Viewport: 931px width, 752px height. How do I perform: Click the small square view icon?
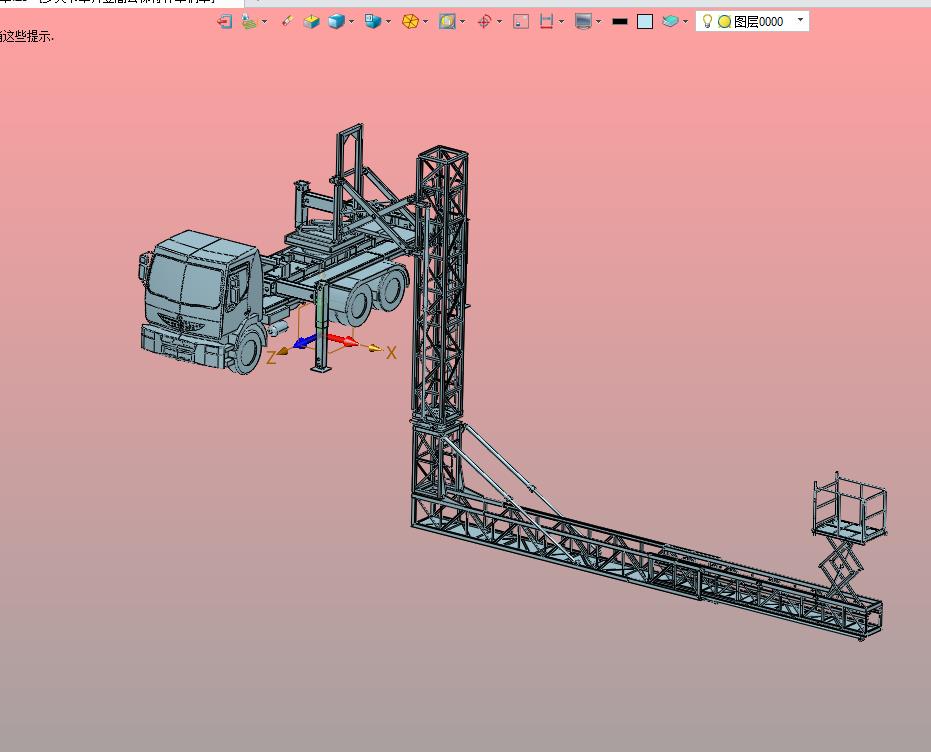pos(520,21)
